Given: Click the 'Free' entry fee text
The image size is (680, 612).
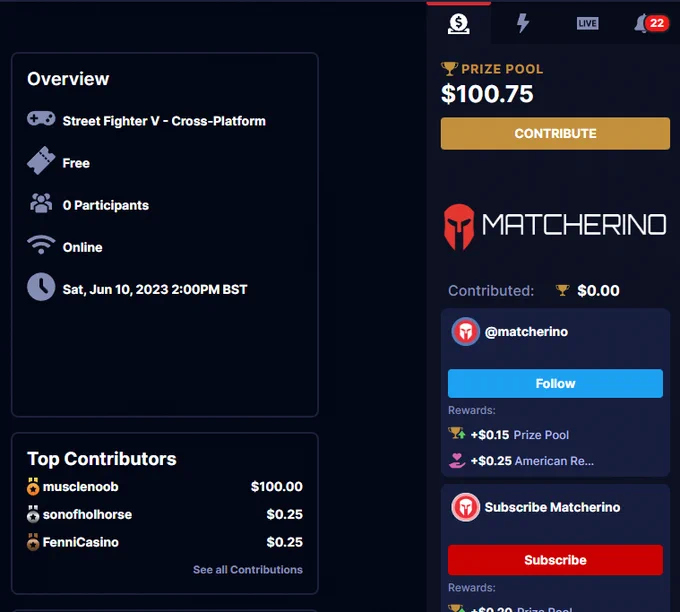Looking at the screenshot, I should pyautogui.click(x=76, y=163).
